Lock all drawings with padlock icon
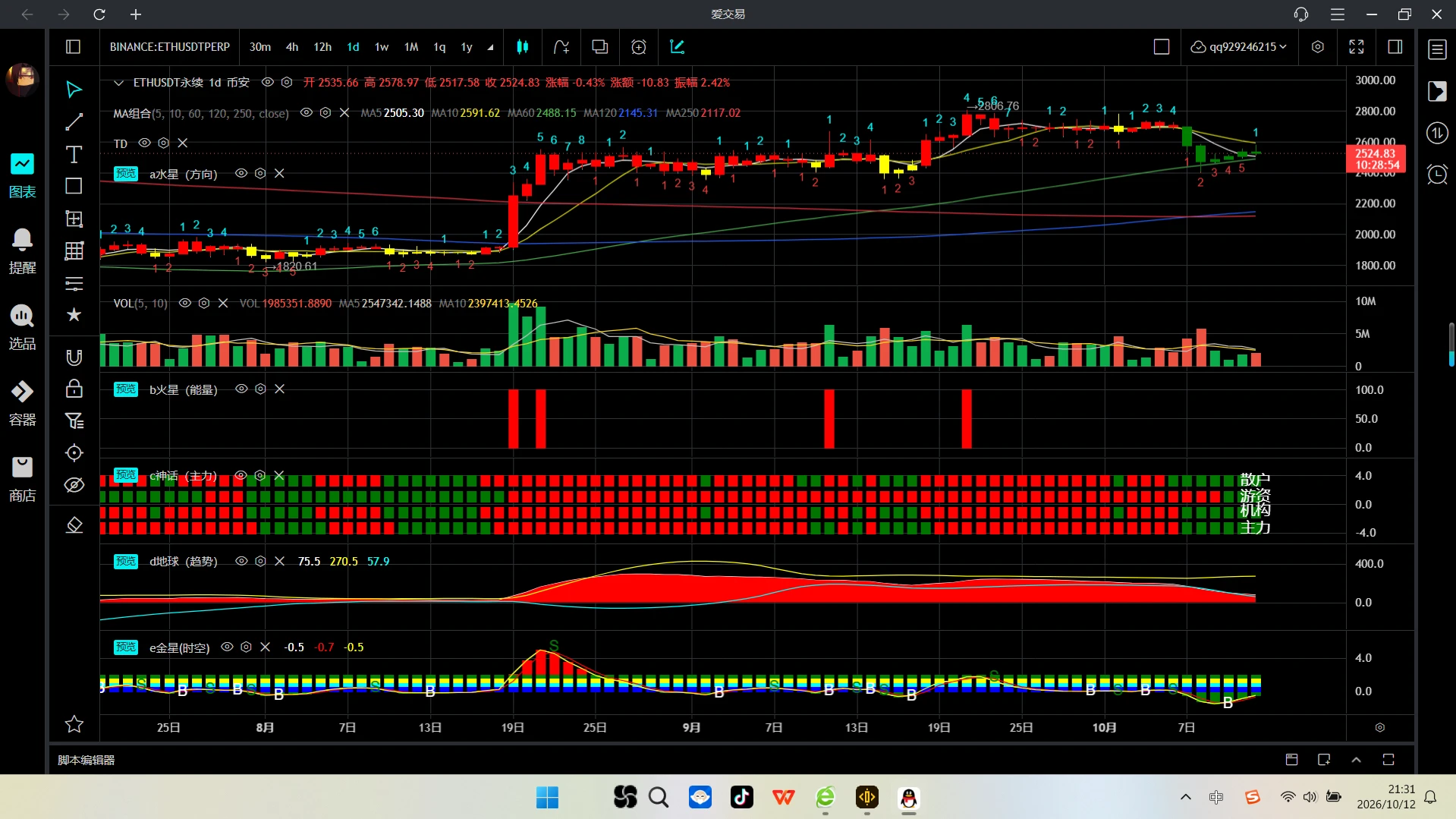 coord(74,389)
